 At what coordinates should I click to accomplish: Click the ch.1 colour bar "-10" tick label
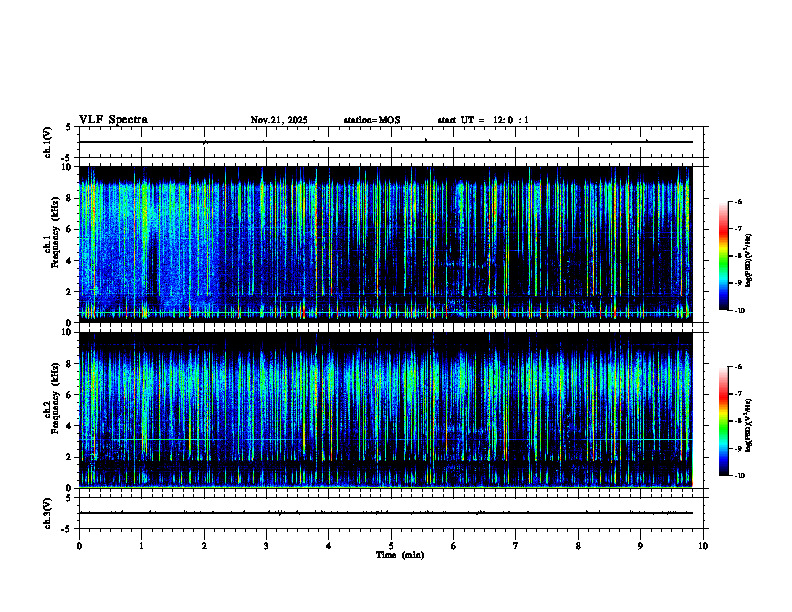(739, 311)
